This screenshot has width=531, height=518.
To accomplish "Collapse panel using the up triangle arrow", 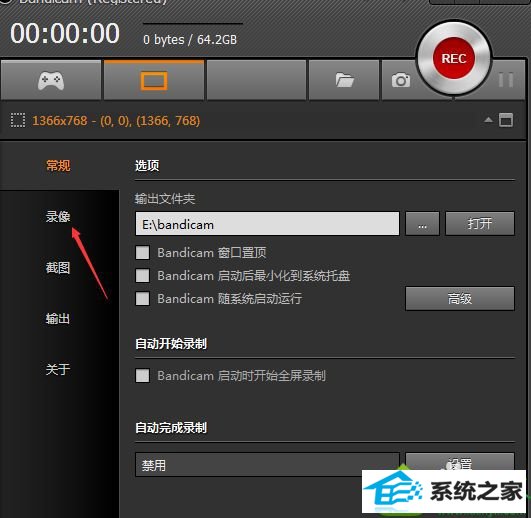I will [x=488, y=120].
